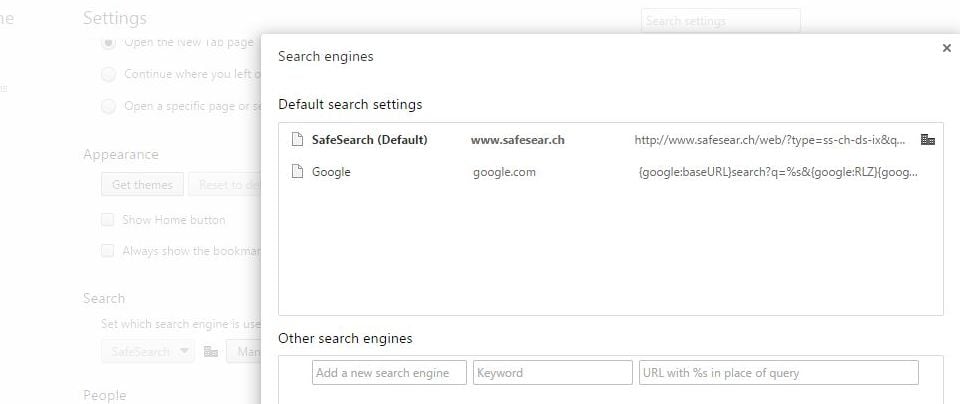Click the Add a new search engine field
This screenshot has width=960, height=404.
click(389, 373)
